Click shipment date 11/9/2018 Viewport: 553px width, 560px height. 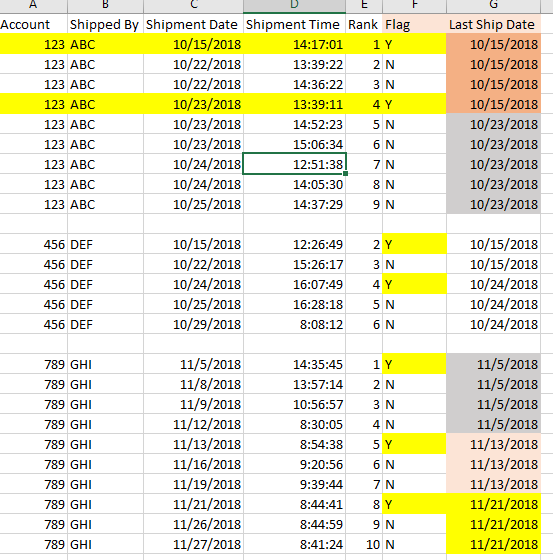[x=193, y=404]
